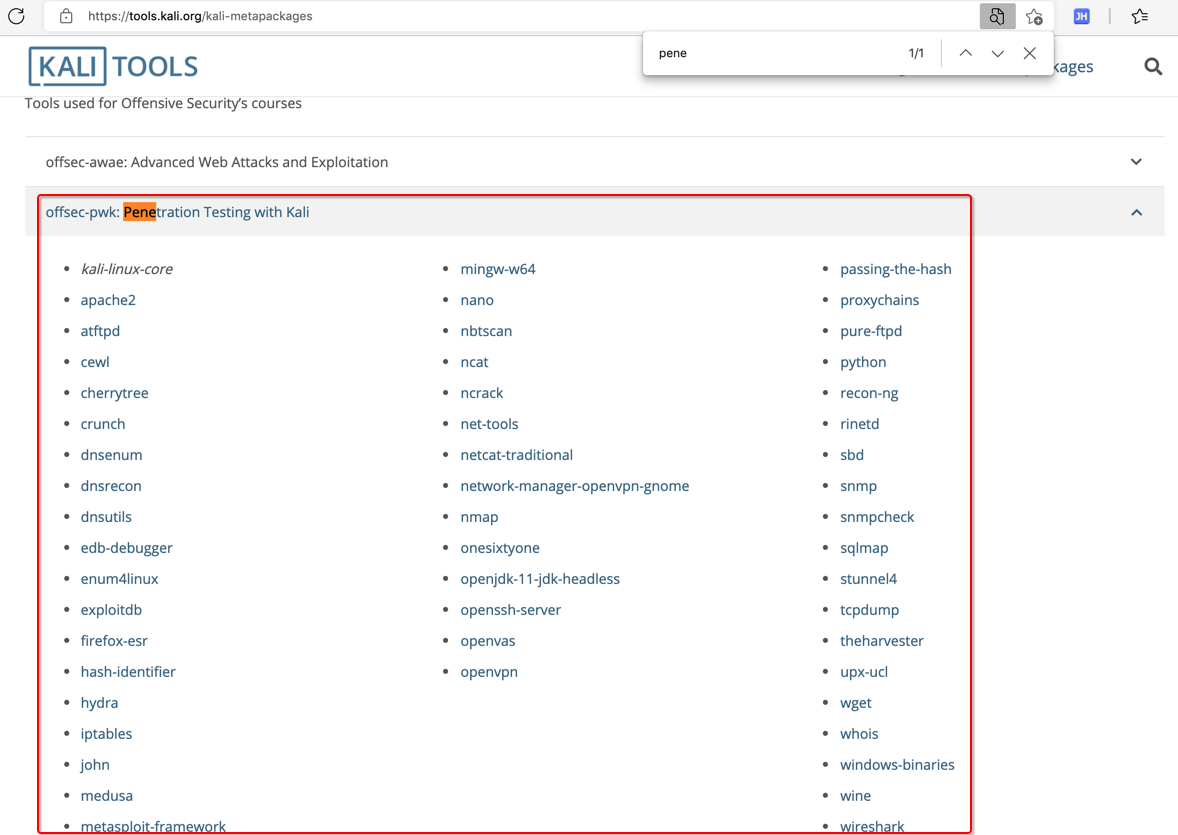This screenshot has height=835, width=1178.
Task: Open the iptables link
Action: tap(107, 734)
